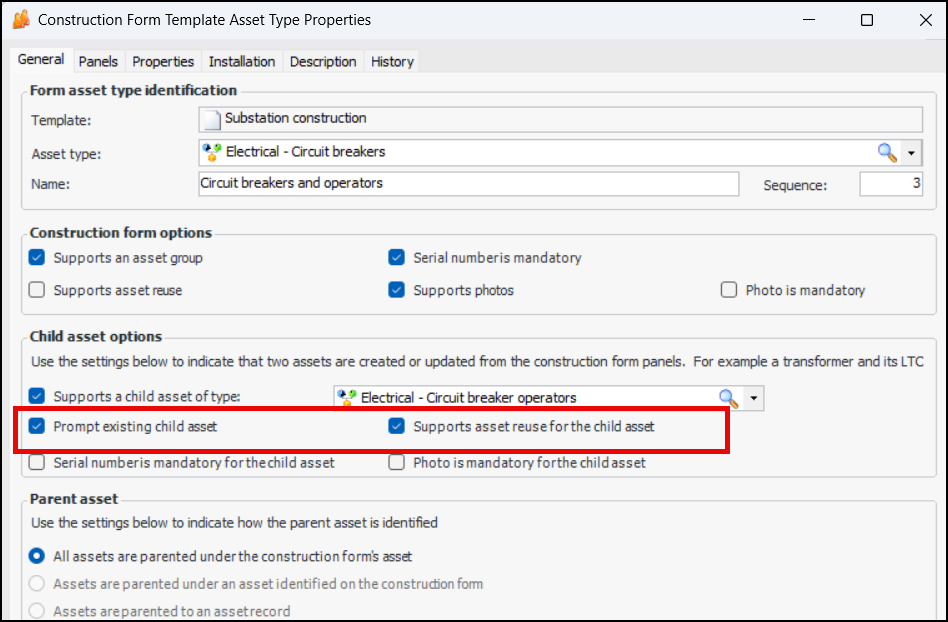Maximize the properties window
Screen dimensions: 948x622
[x=867, y=20]
